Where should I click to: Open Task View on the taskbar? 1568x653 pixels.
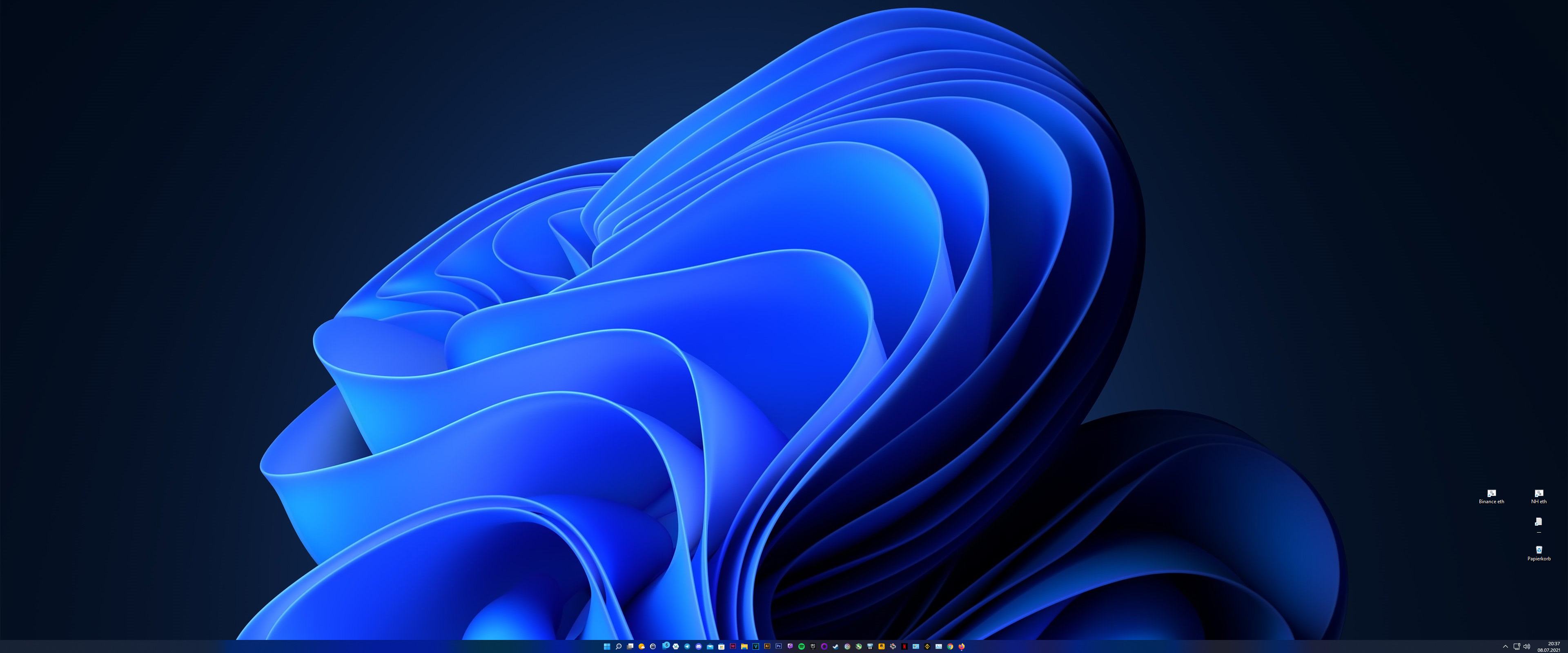(x=630, y=646)
